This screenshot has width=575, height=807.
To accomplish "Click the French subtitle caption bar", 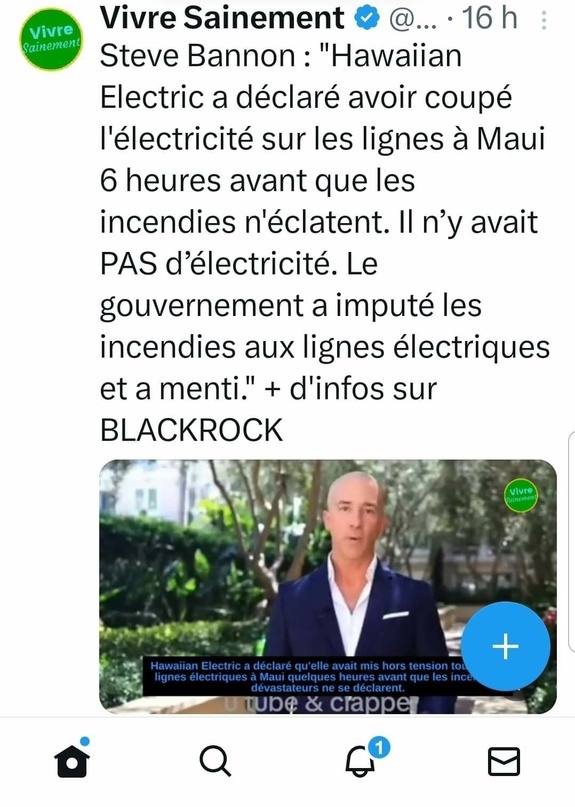I will pos(309,677).
